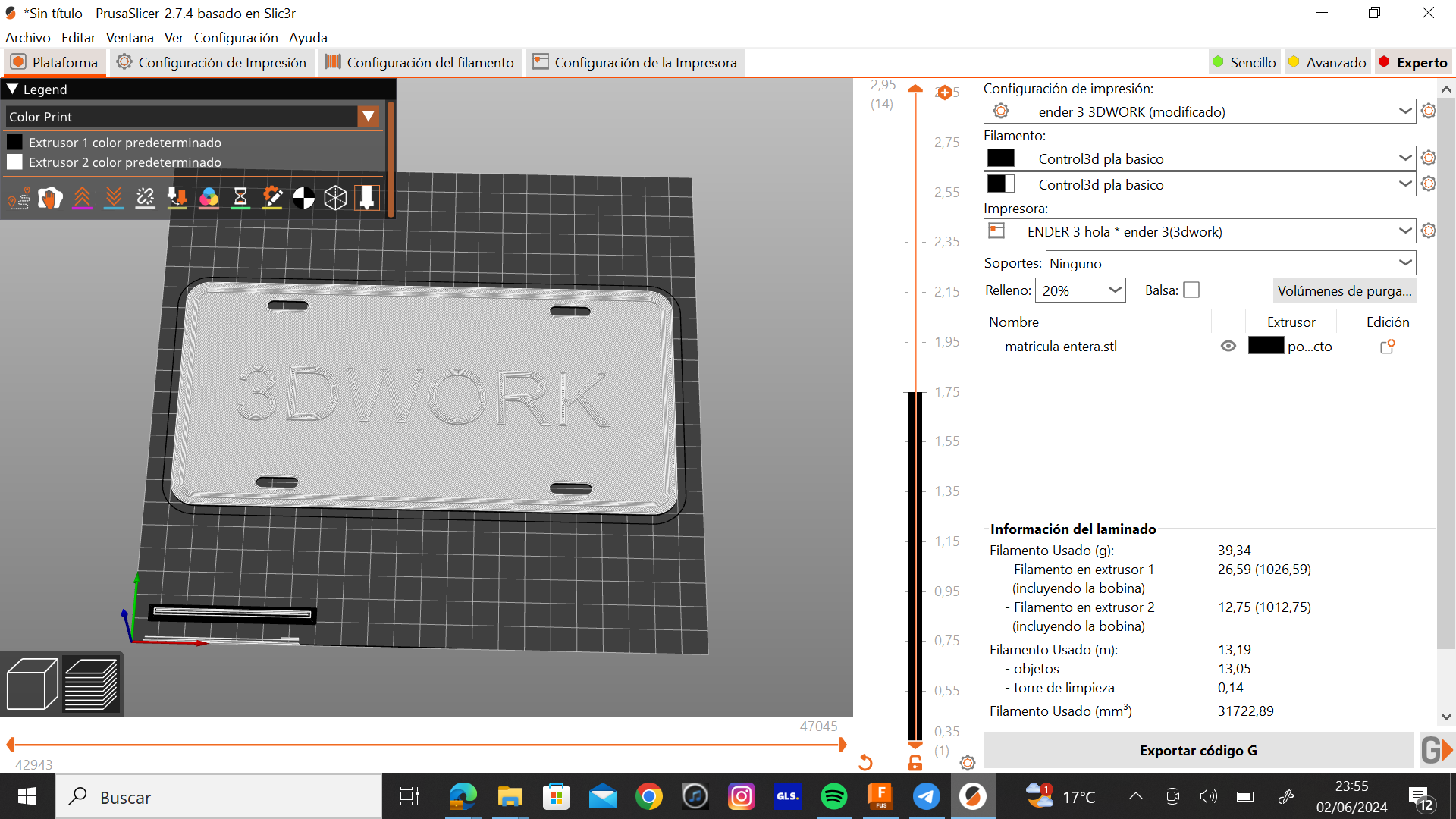The image size is (1456, 819).
Task: Toggle custom G-code visibility icon
Action: 272,199
